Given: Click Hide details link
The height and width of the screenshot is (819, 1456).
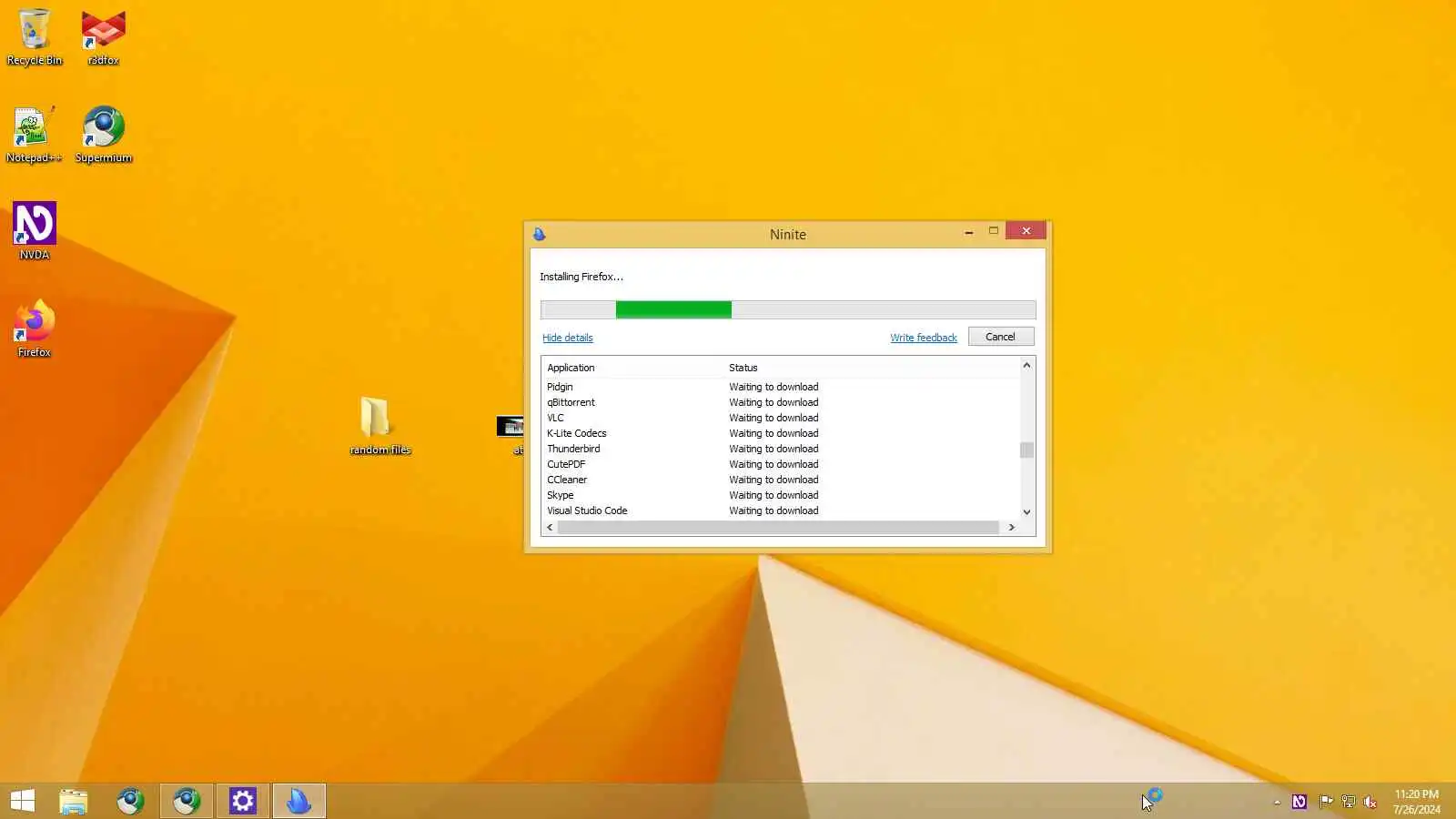Looking at the screenshot, I should pyautogui.click(x=567, y=338).
